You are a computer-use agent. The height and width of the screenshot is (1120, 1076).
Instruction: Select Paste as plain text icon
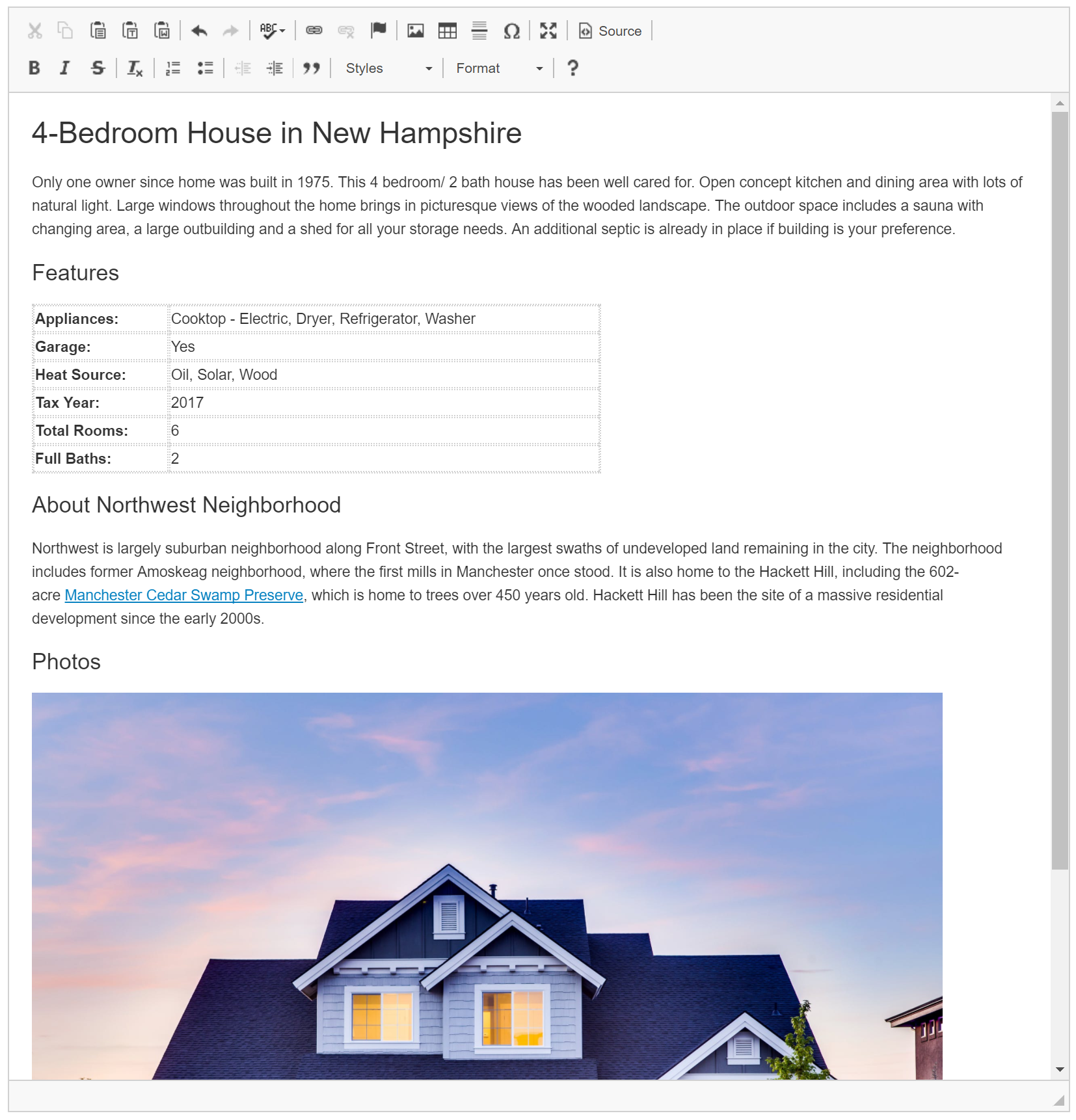[x=130, y=31]
